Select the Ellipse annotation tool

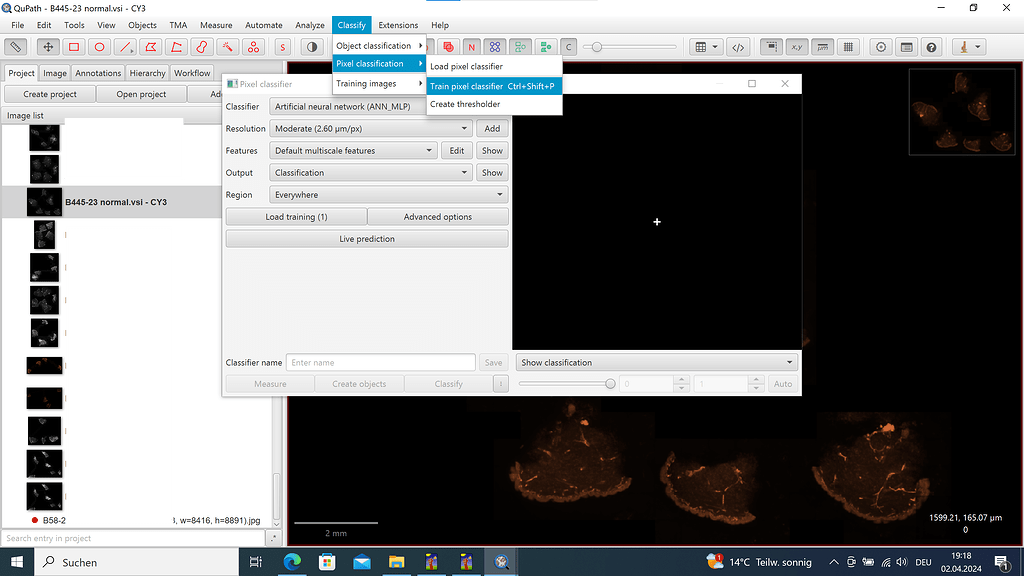(99, 47)
